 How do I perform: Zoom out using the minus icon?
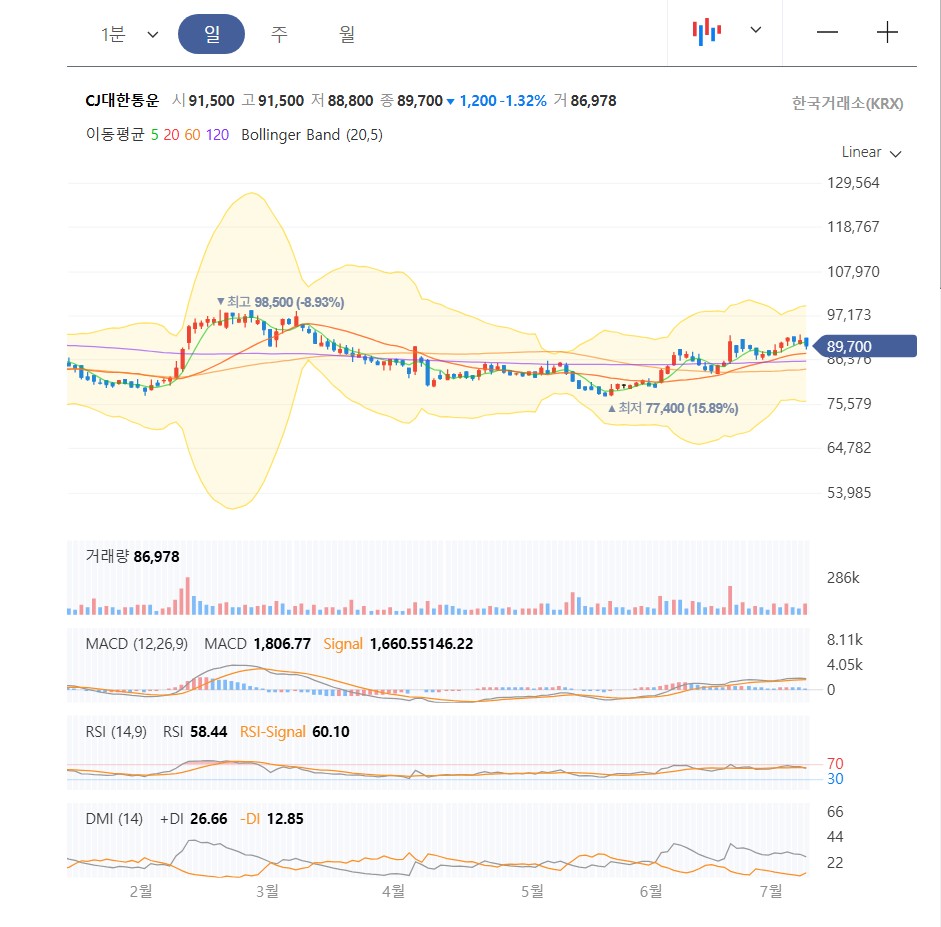point(827,32)
